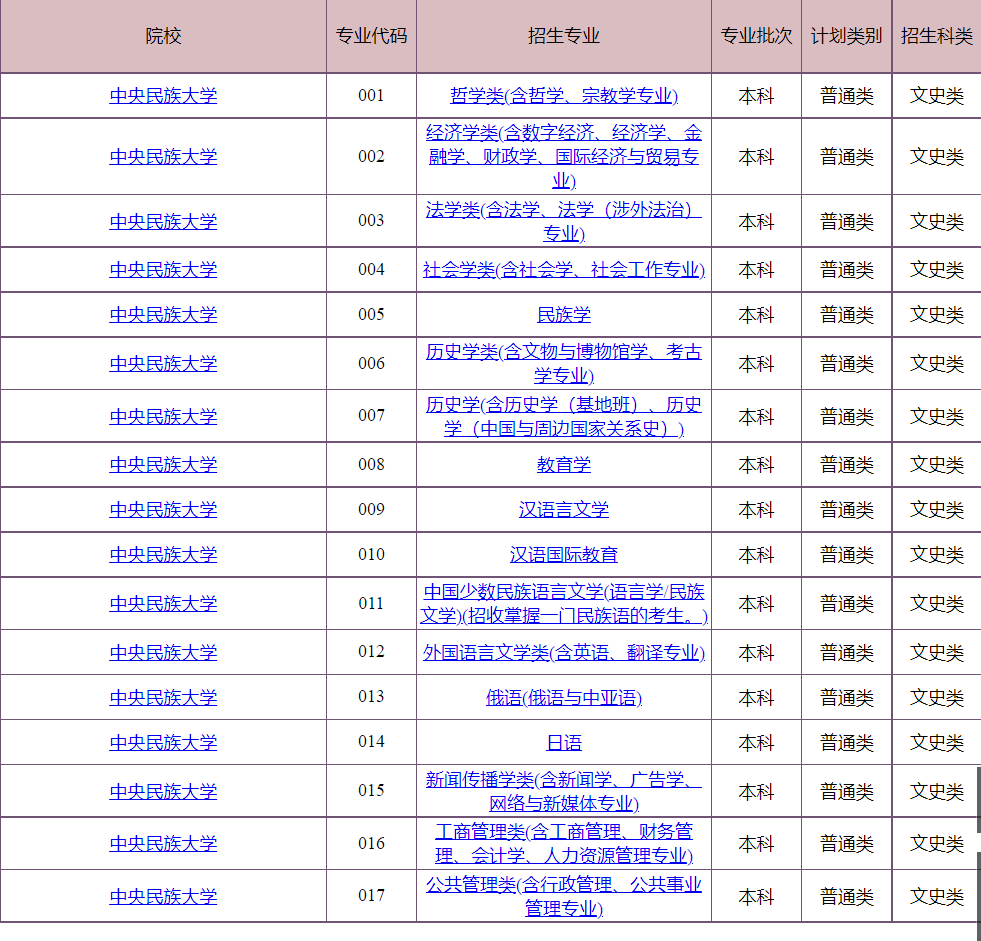Image resolution: width=981 pixels, height=941 pixels.
Task: Select 文史类 cell in row 009
Action: pos(937,510)
